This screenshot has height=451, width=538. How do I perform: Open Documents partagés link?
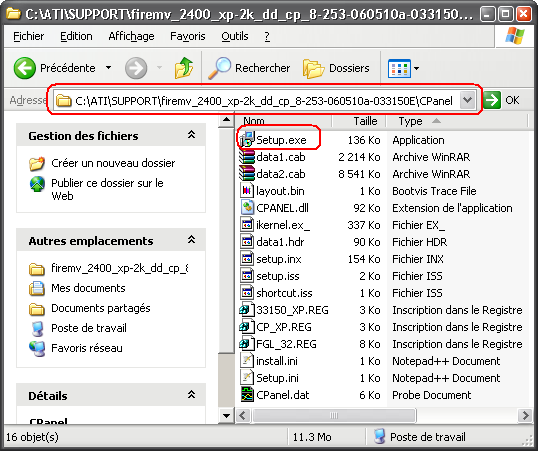101,308
